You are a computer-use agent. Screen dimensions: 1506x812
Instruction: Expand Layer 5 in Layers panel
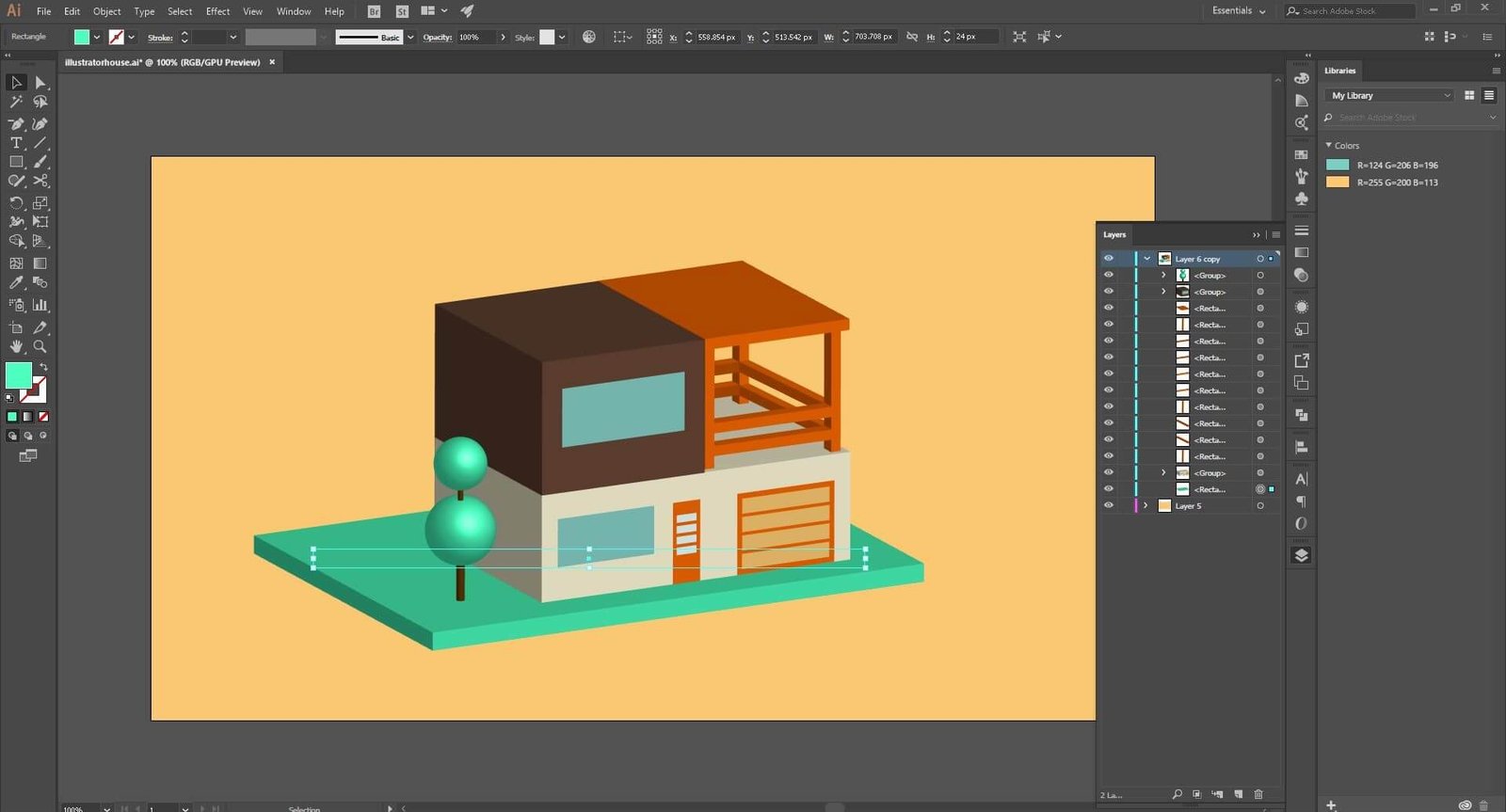pos(1146,505)
